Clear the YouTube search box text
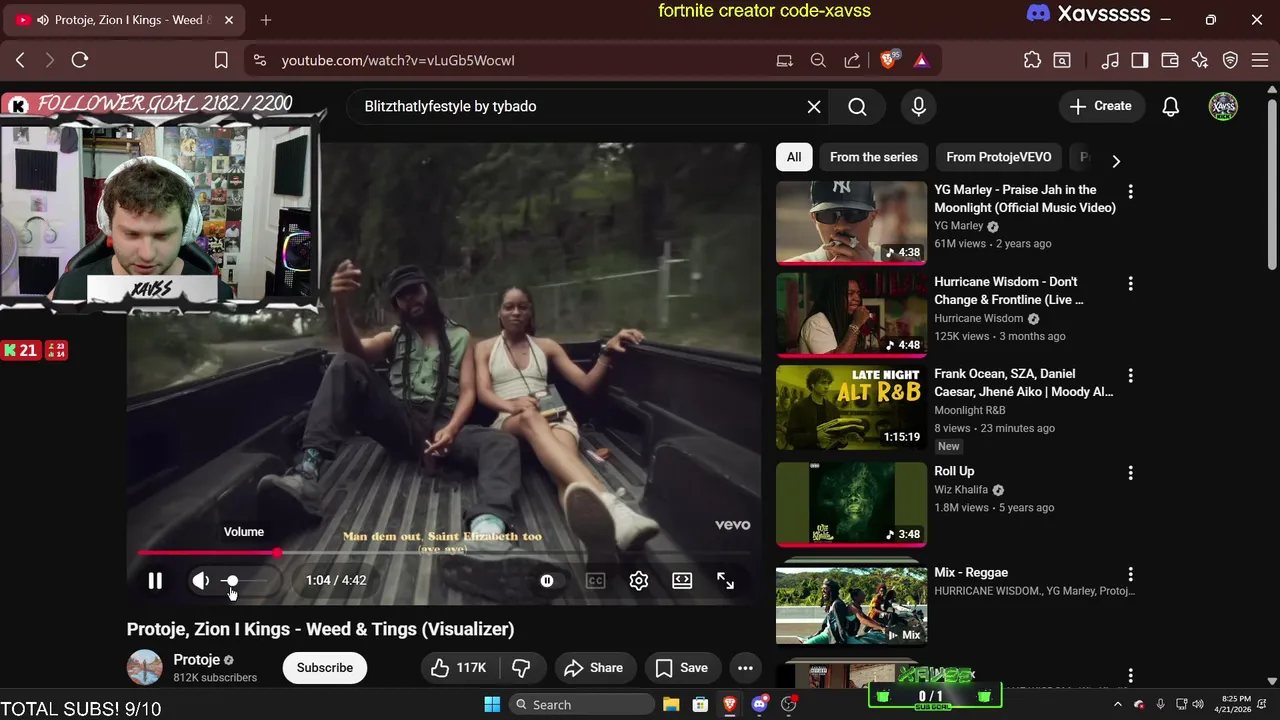This screenshot has width=1280, height=720. pos(814,107)
